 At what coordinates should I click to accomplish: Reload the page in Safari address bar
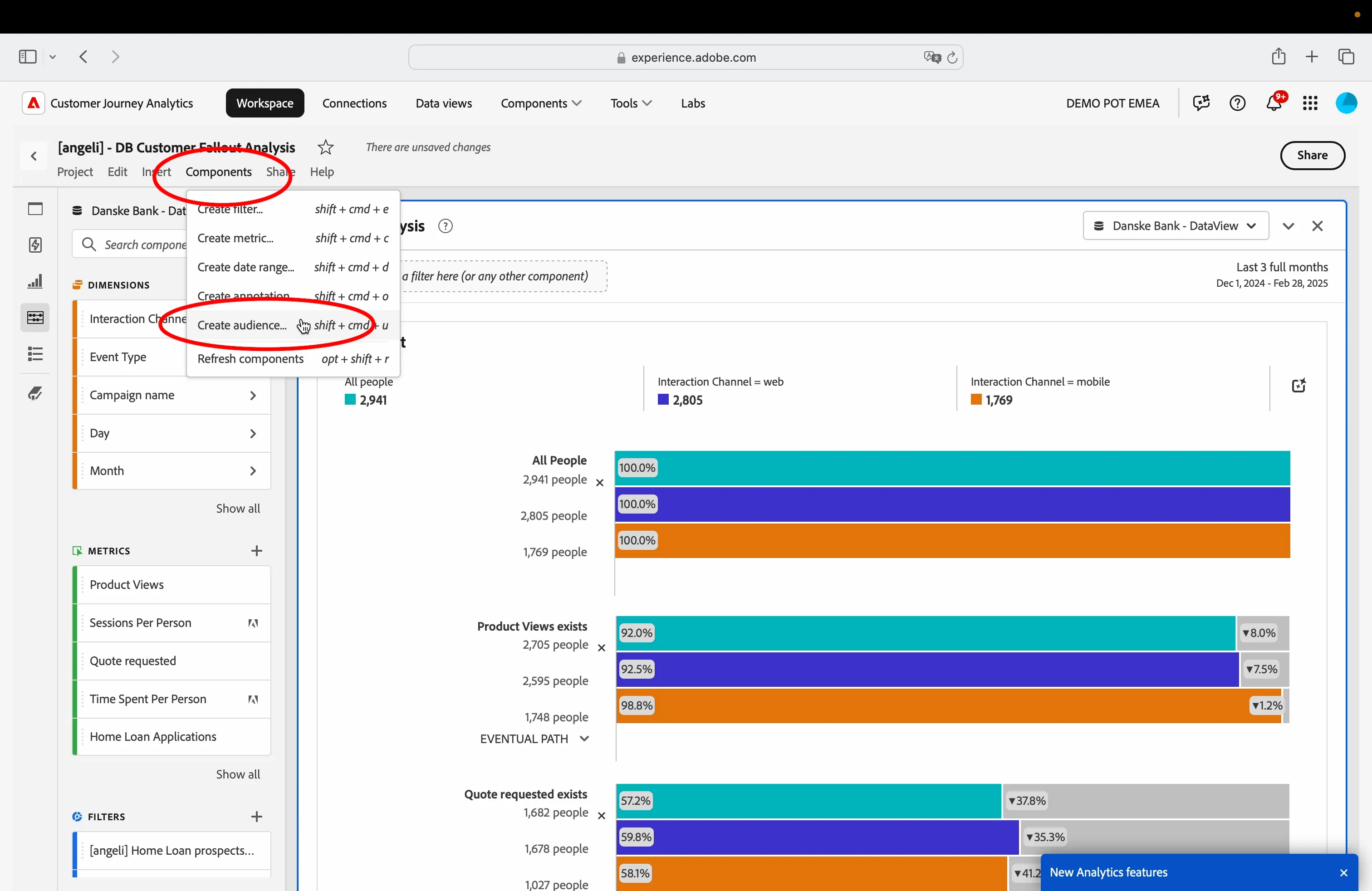(952, 57)
